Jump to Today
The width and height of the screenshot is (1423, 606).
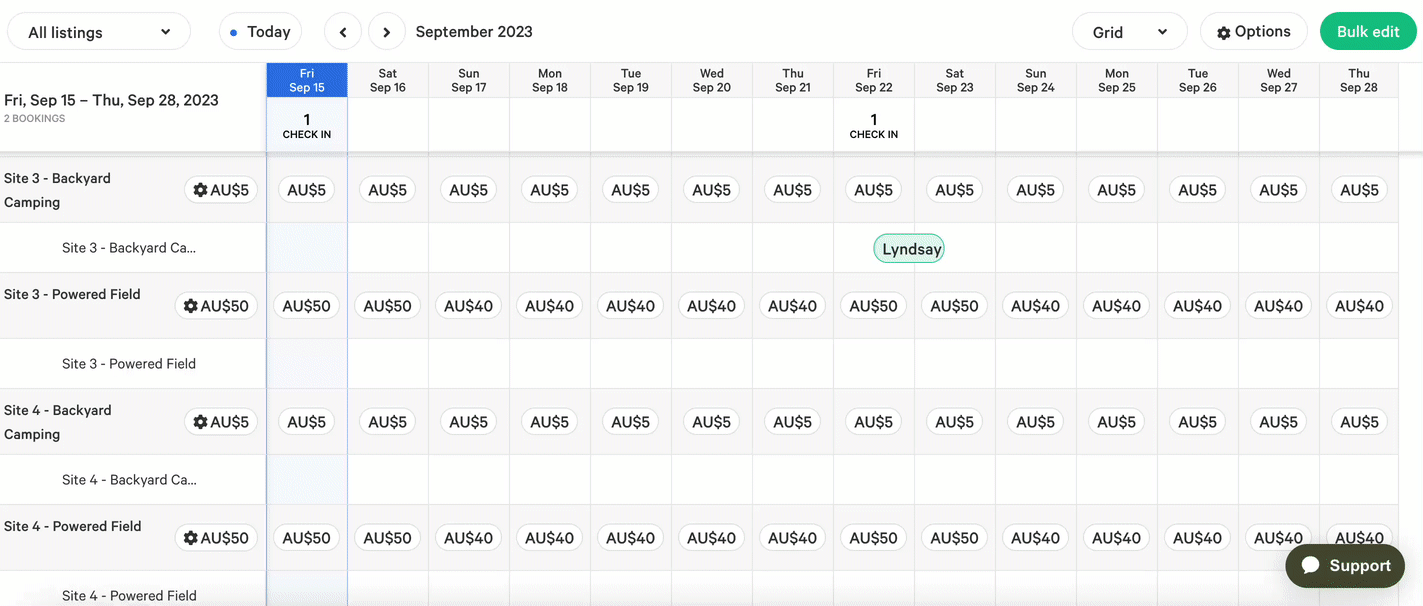260,32
